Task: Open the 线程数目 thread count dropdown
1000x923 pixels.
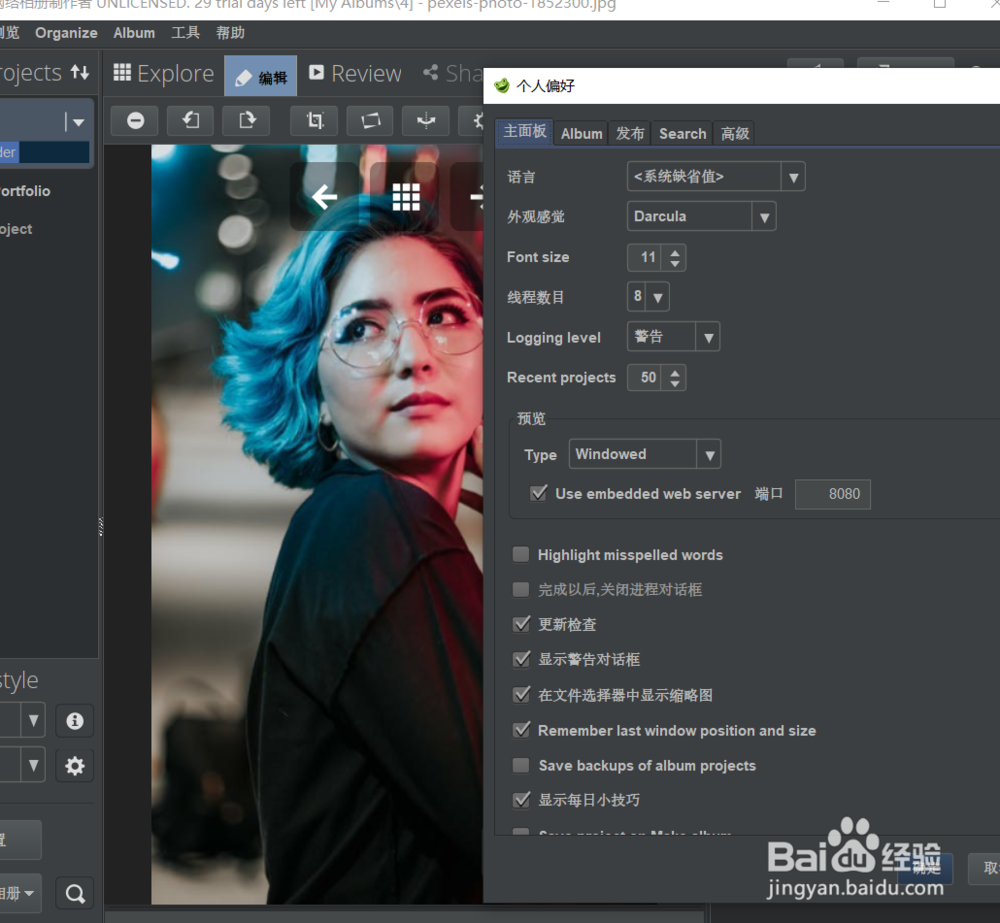Action: [648, 297]
